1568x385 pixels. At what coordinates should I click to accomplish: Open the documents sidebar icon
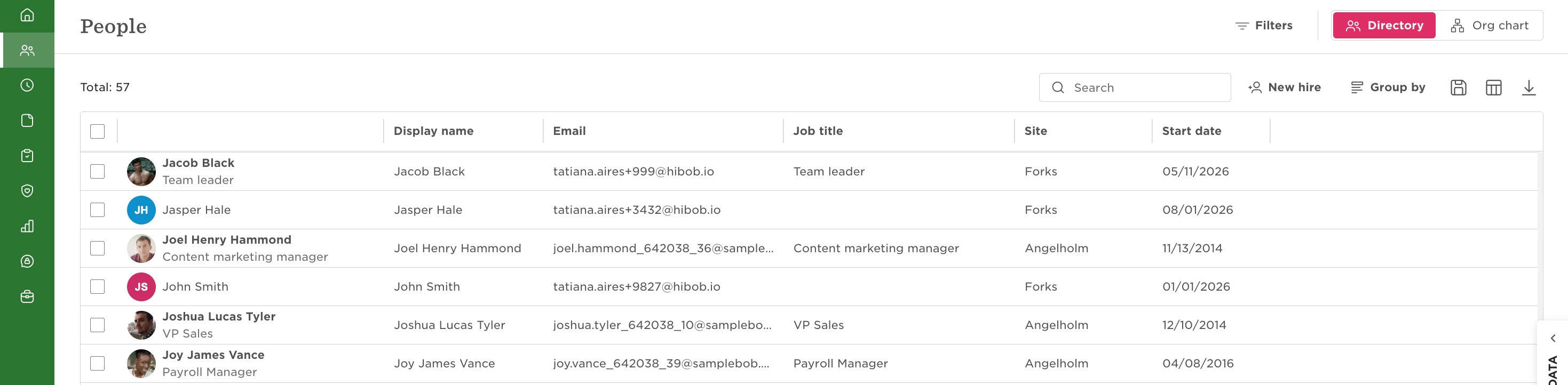[x=27, y=121]
